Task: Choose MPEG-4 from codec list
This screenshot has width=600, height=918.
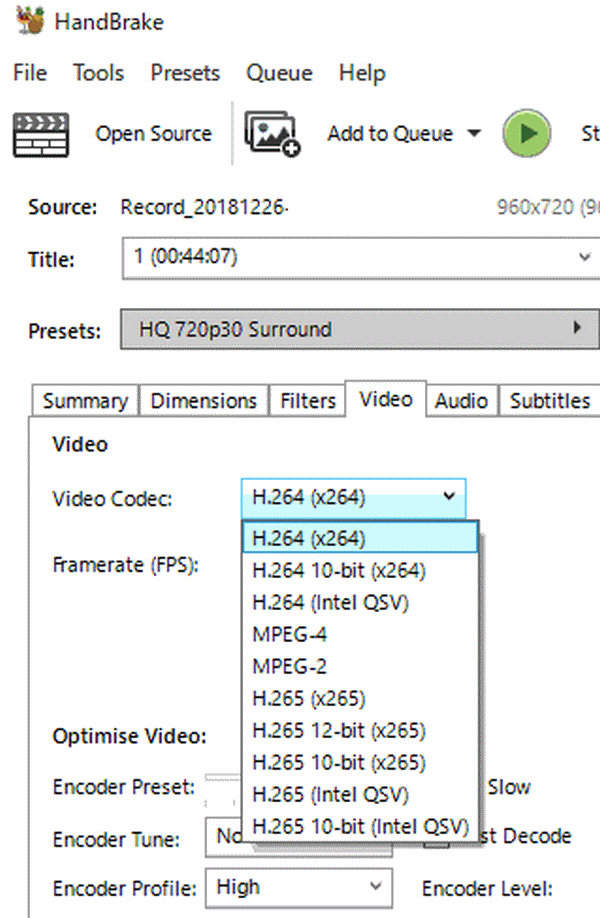Action: pos(360,634)
